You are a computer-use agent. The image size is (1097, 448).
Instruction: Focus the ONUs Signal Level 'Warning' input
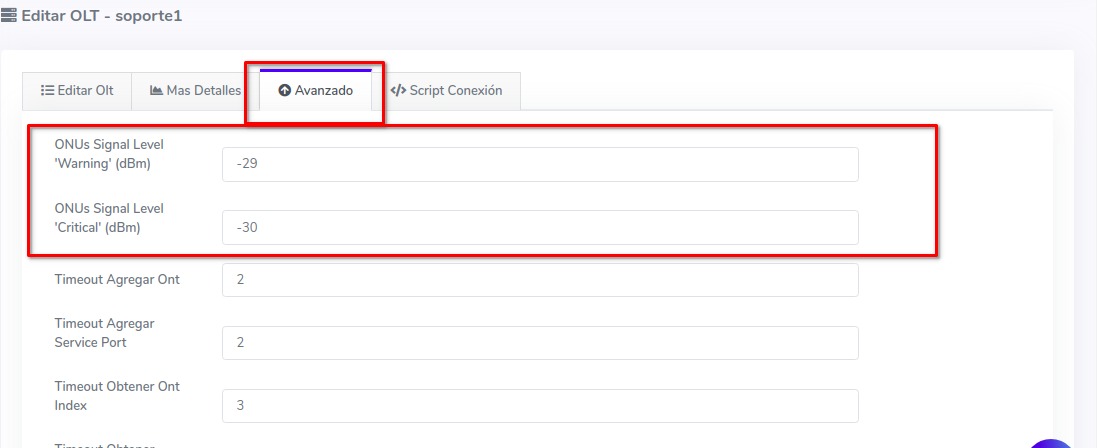pyautogui.click(x=540, y=165)
